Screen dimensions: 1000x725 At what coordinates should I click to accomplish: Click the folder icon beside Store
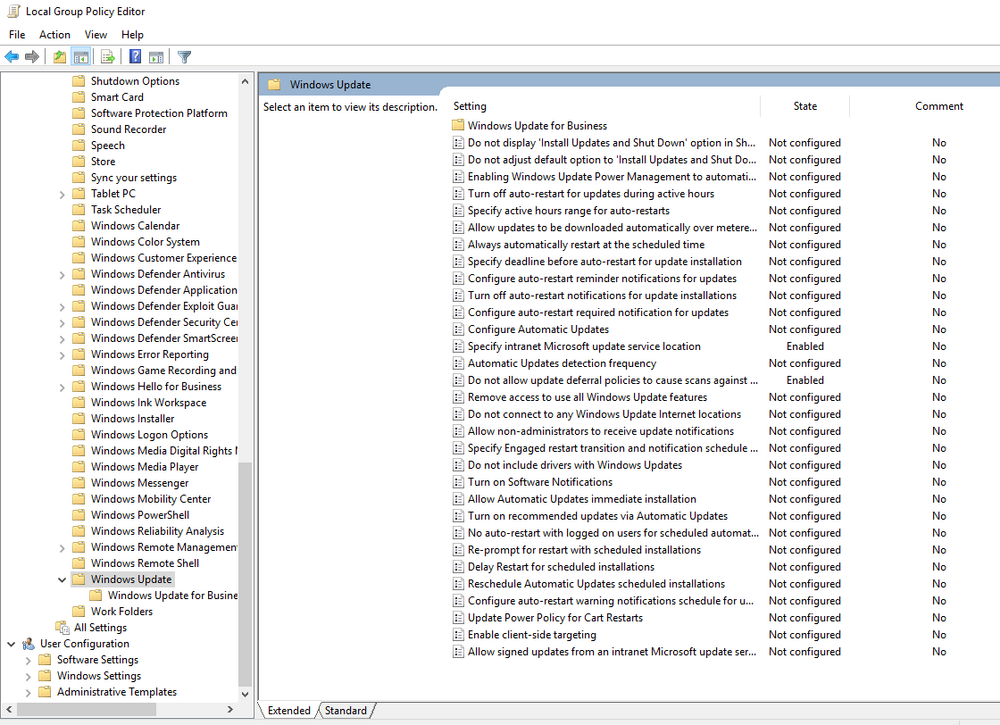click(78, 161)
